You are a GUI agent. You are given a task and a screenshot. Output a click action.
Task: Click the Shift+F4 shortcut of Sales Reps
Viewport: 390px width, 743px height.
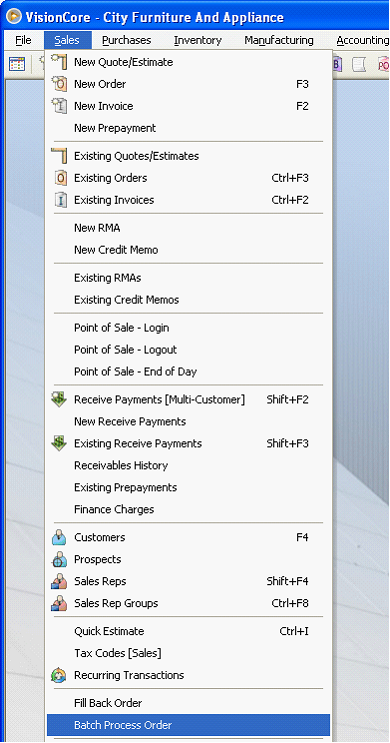(288, 581)
